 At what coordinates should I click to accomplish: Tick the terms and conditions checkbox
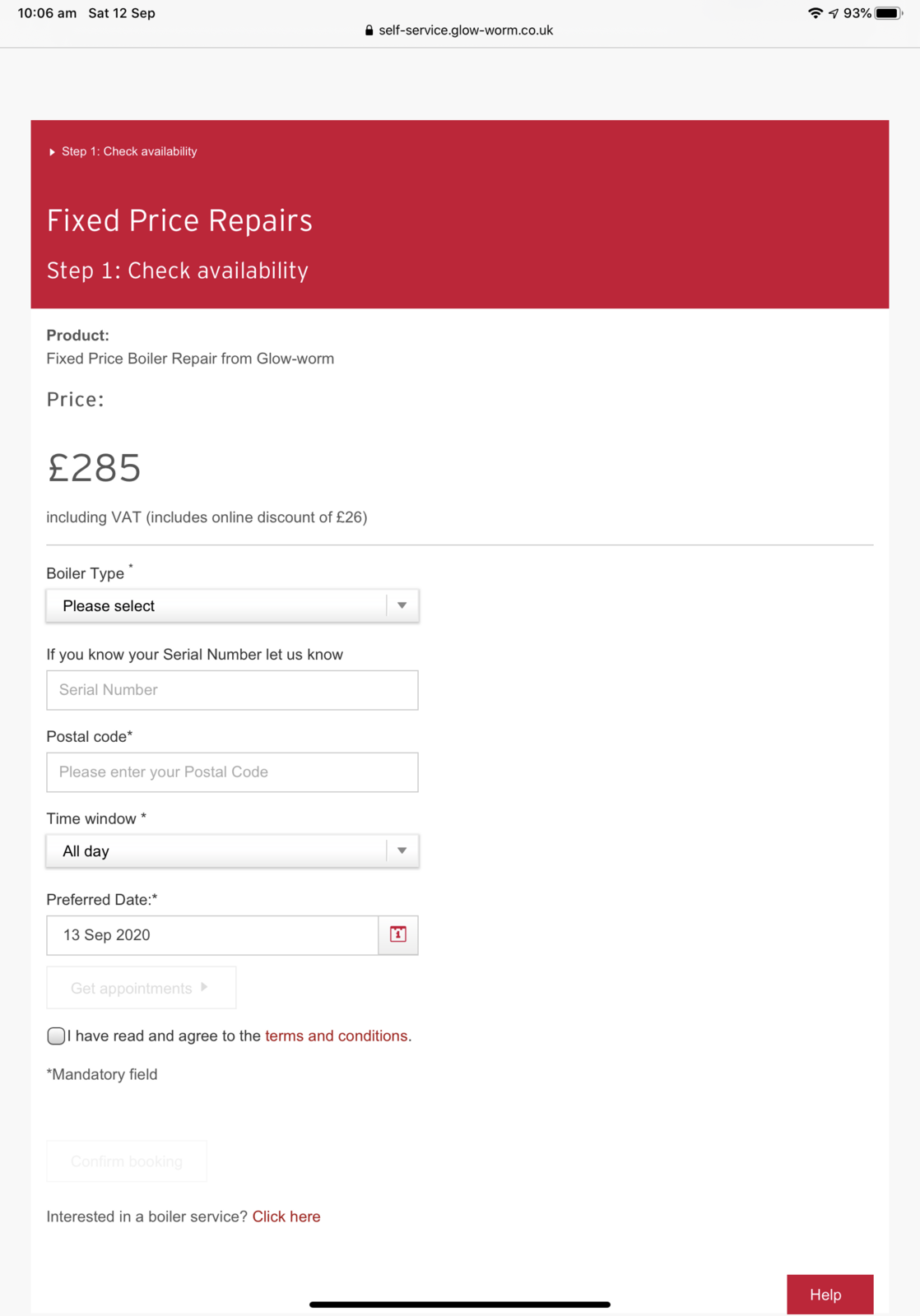(56, 1036)
